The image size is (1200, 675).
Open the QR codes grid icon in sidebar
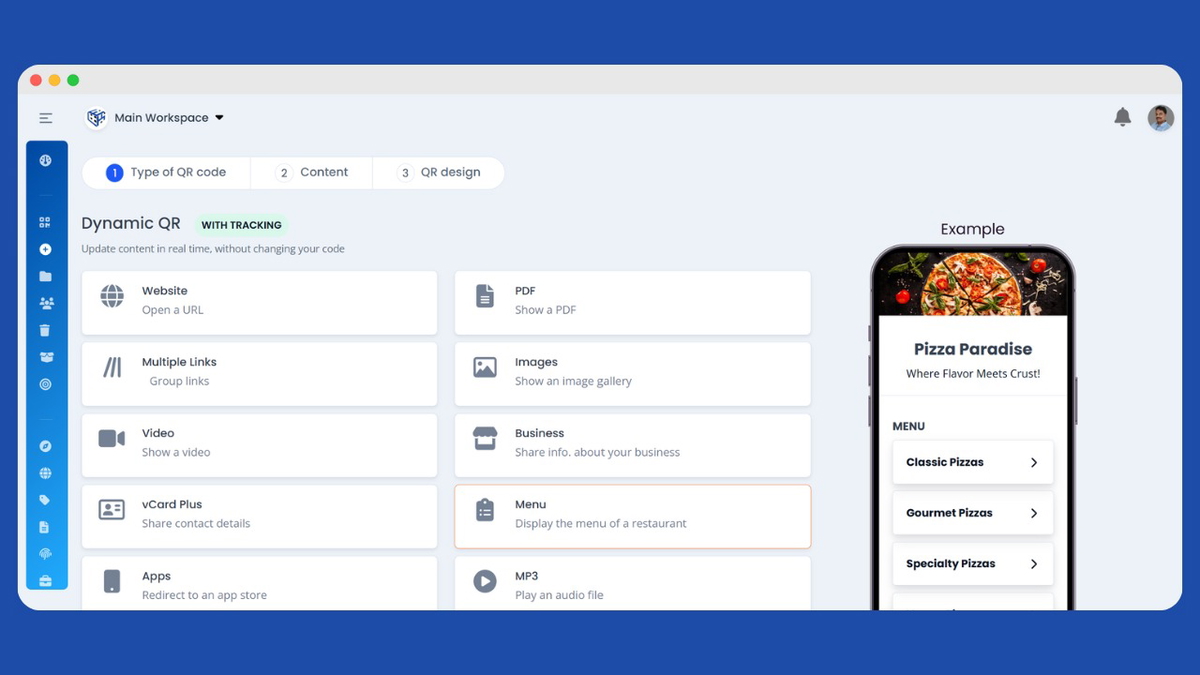coord(46,222)
